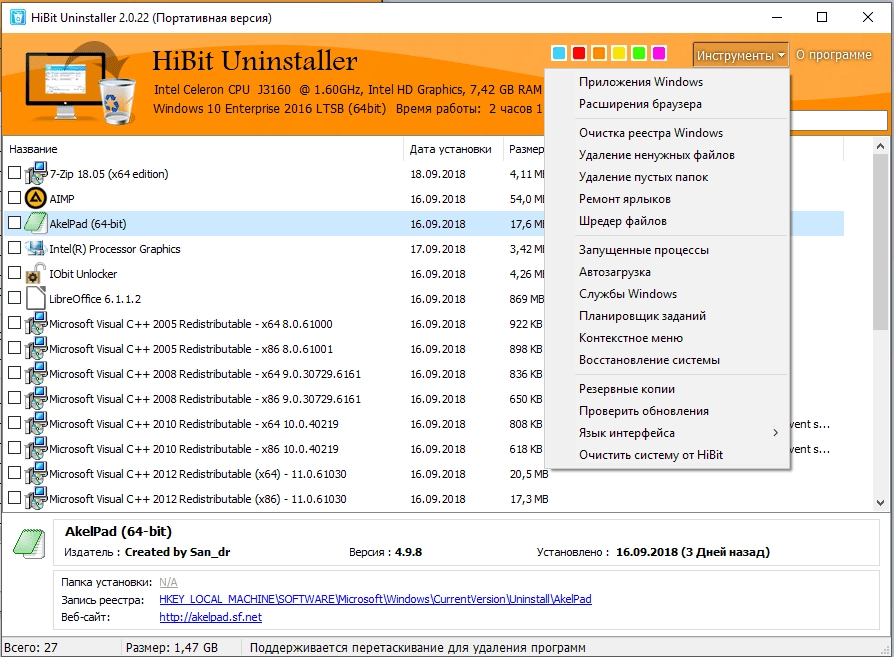
Task: Click the list scrollbar down arrow
Action: coord(880,502)
